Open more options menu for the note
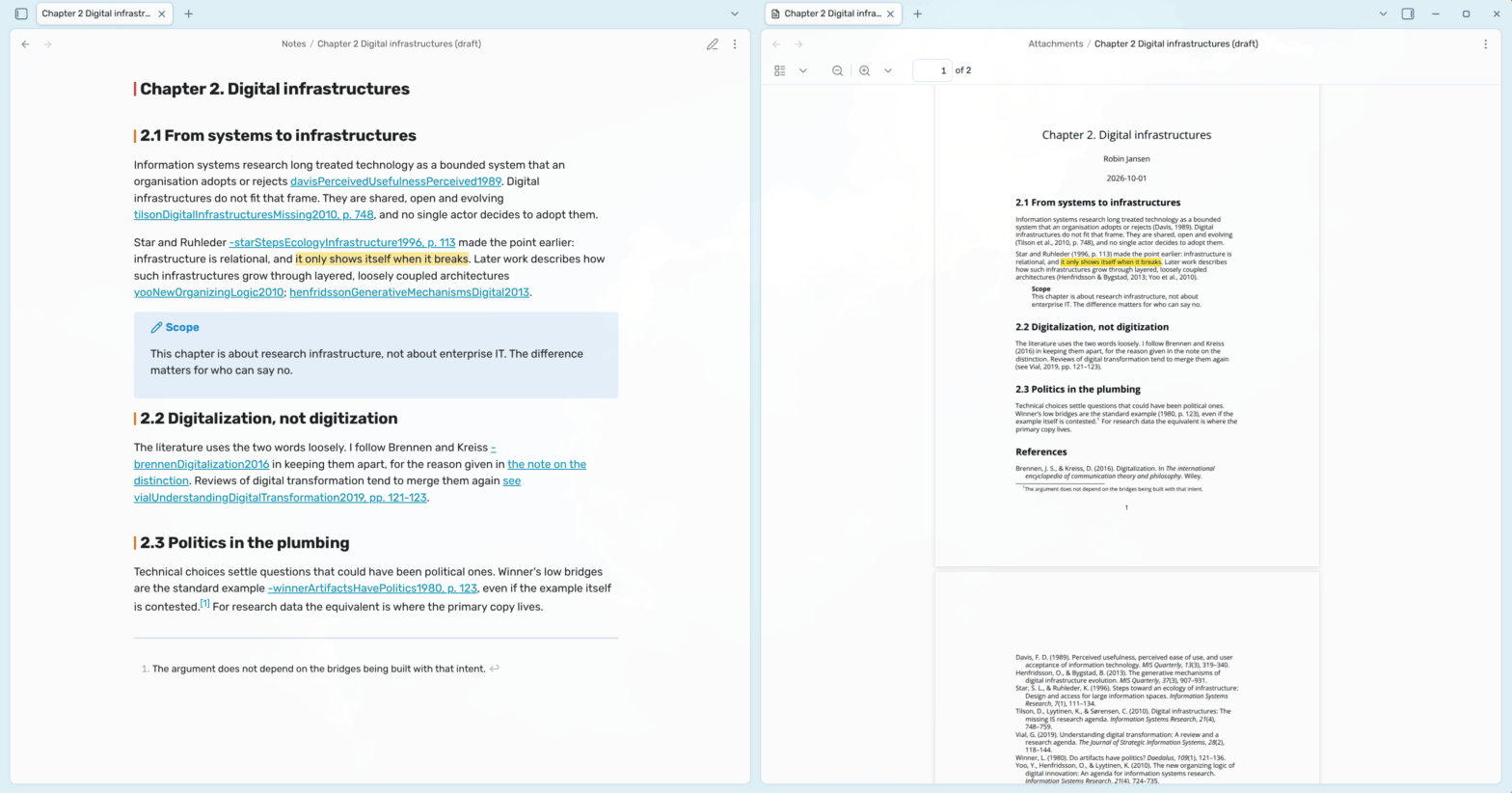This screenshot has height=793, width=1512. [x=735, y=44]
